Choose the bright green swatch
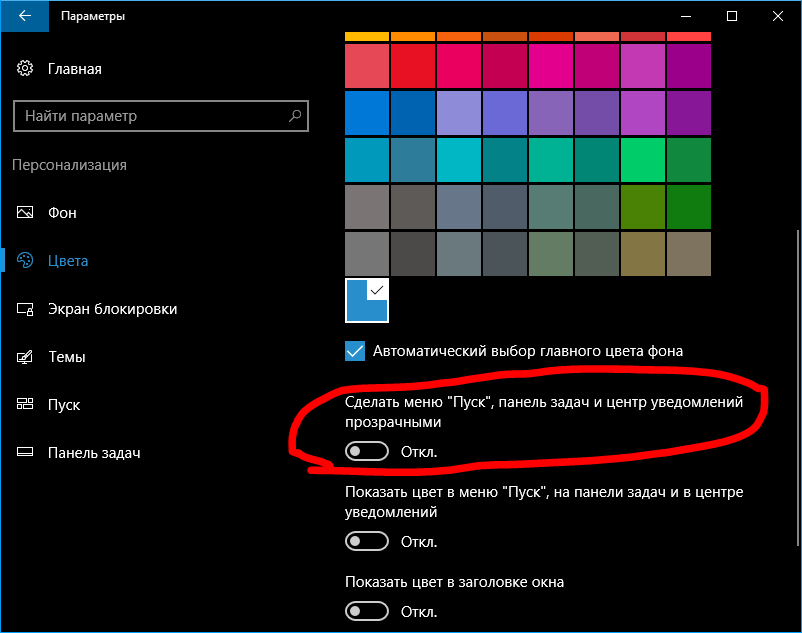802x633 pixels. [643, 160]
